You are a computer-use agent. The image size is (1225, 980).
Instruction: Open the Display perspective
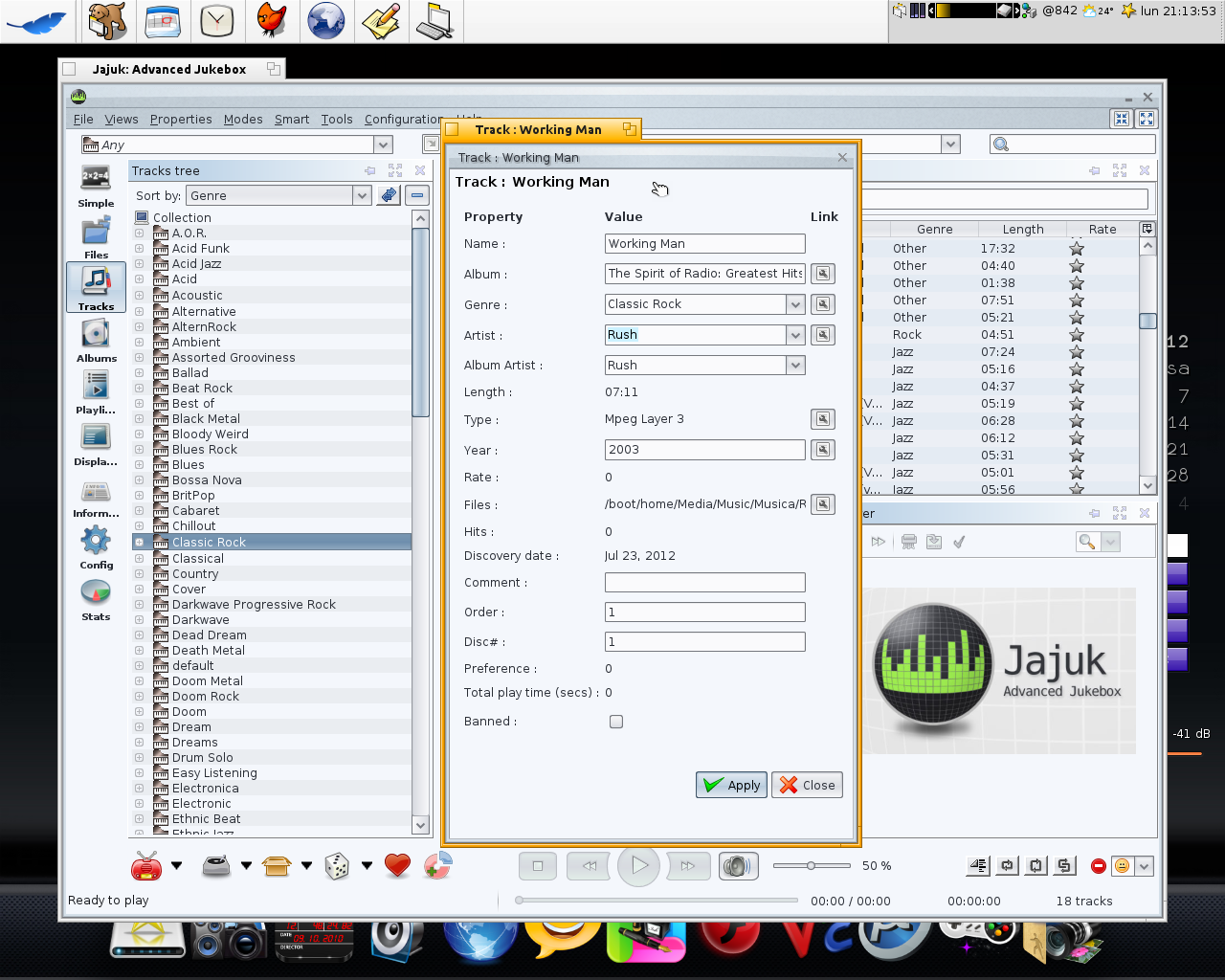(96, 443)
